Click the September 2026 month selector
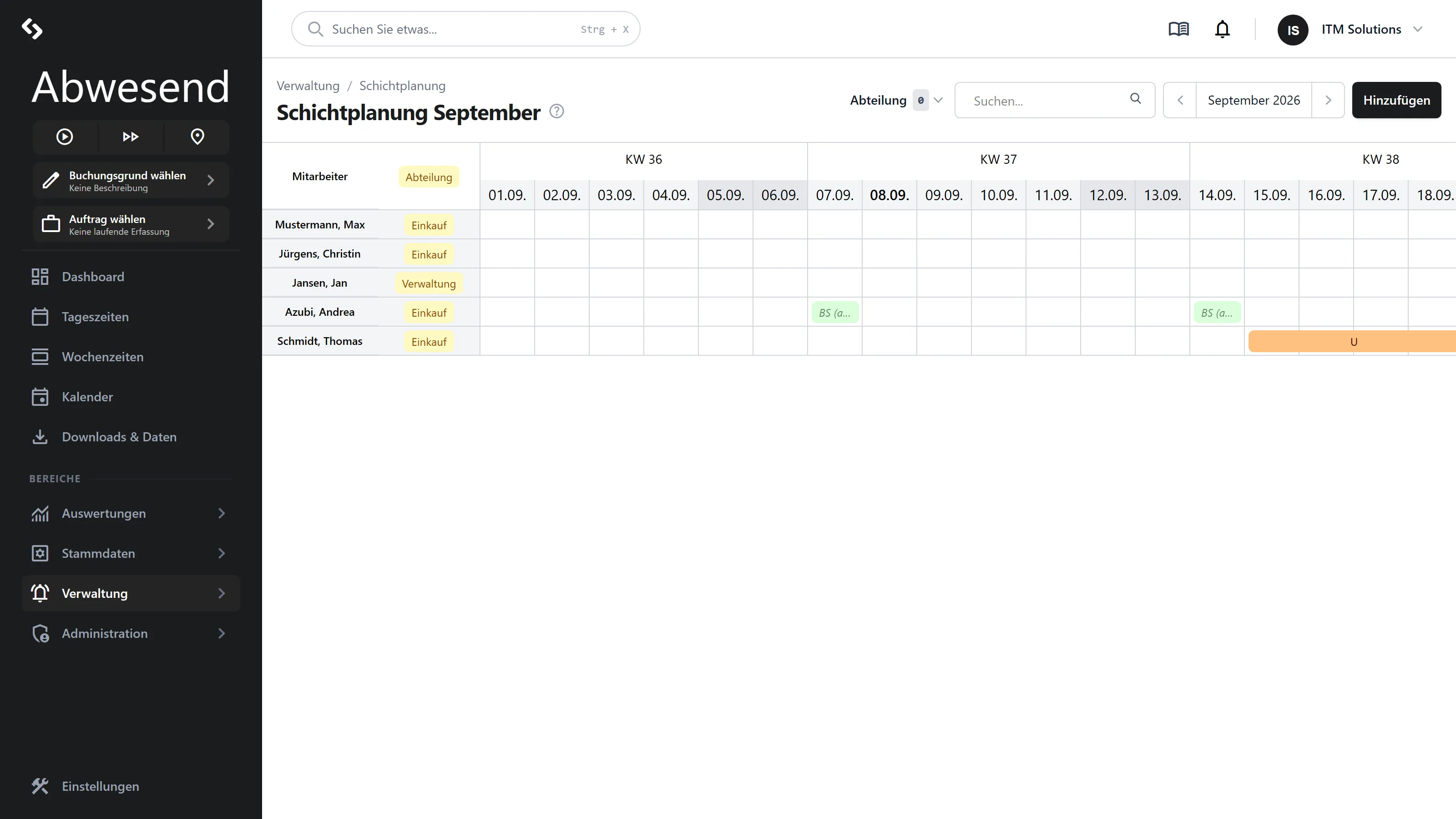 [x=1254, y=101]
